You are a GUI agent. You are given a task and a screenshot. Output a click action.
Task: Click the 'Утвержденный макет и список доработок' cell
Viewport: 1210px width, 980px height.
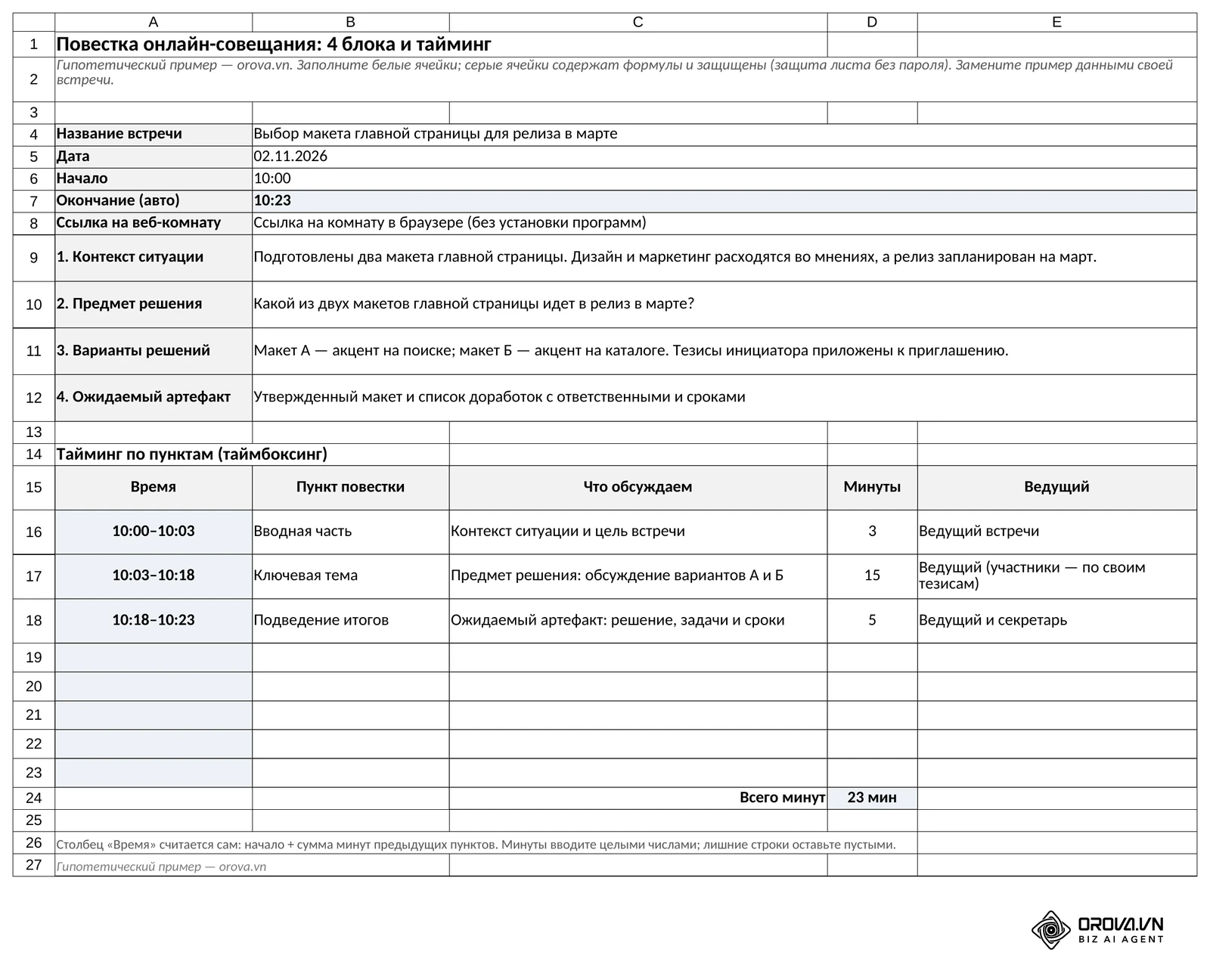[724, 398]
